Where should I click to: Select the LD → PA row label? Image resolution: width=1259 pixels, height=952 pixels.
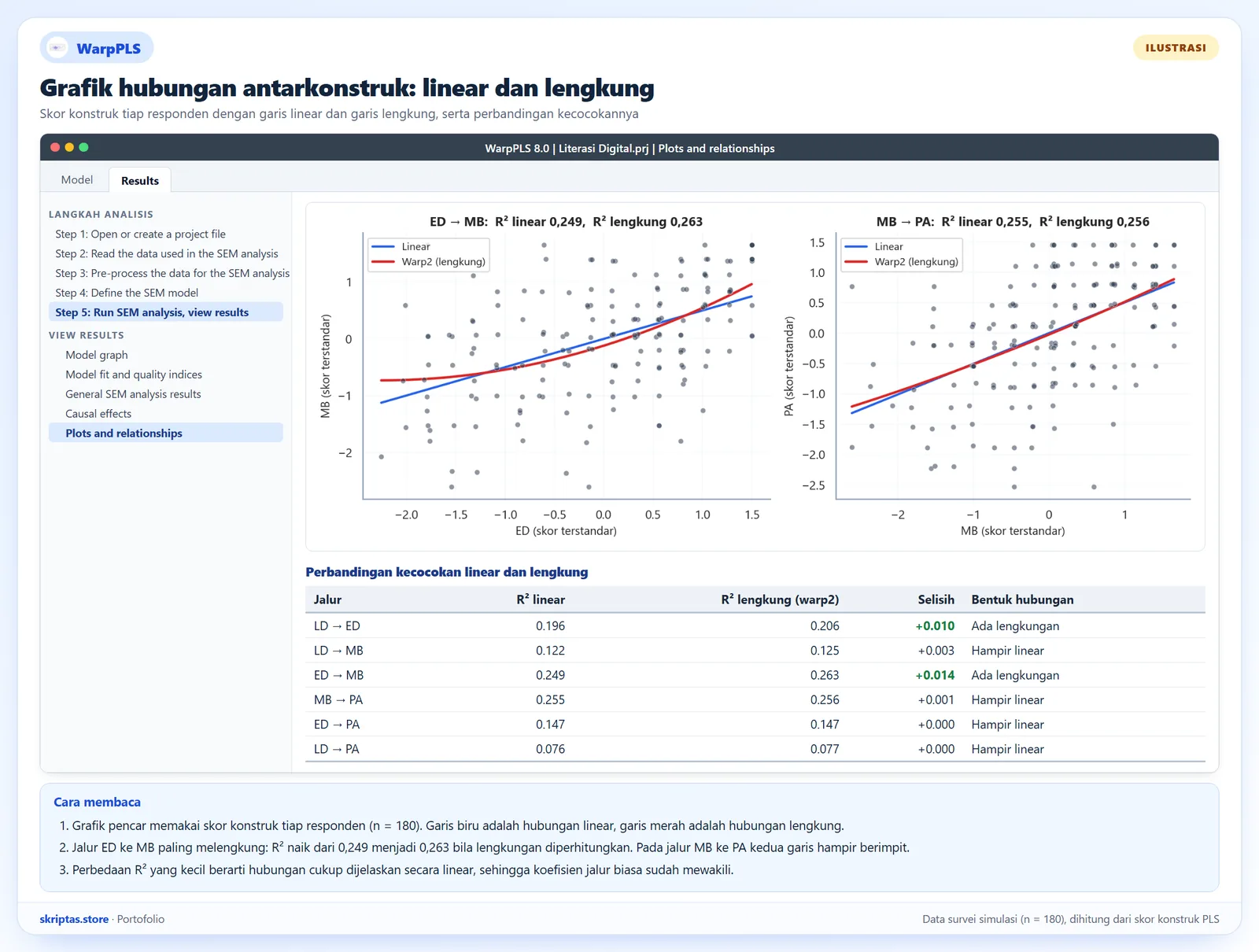coord(336,749)
